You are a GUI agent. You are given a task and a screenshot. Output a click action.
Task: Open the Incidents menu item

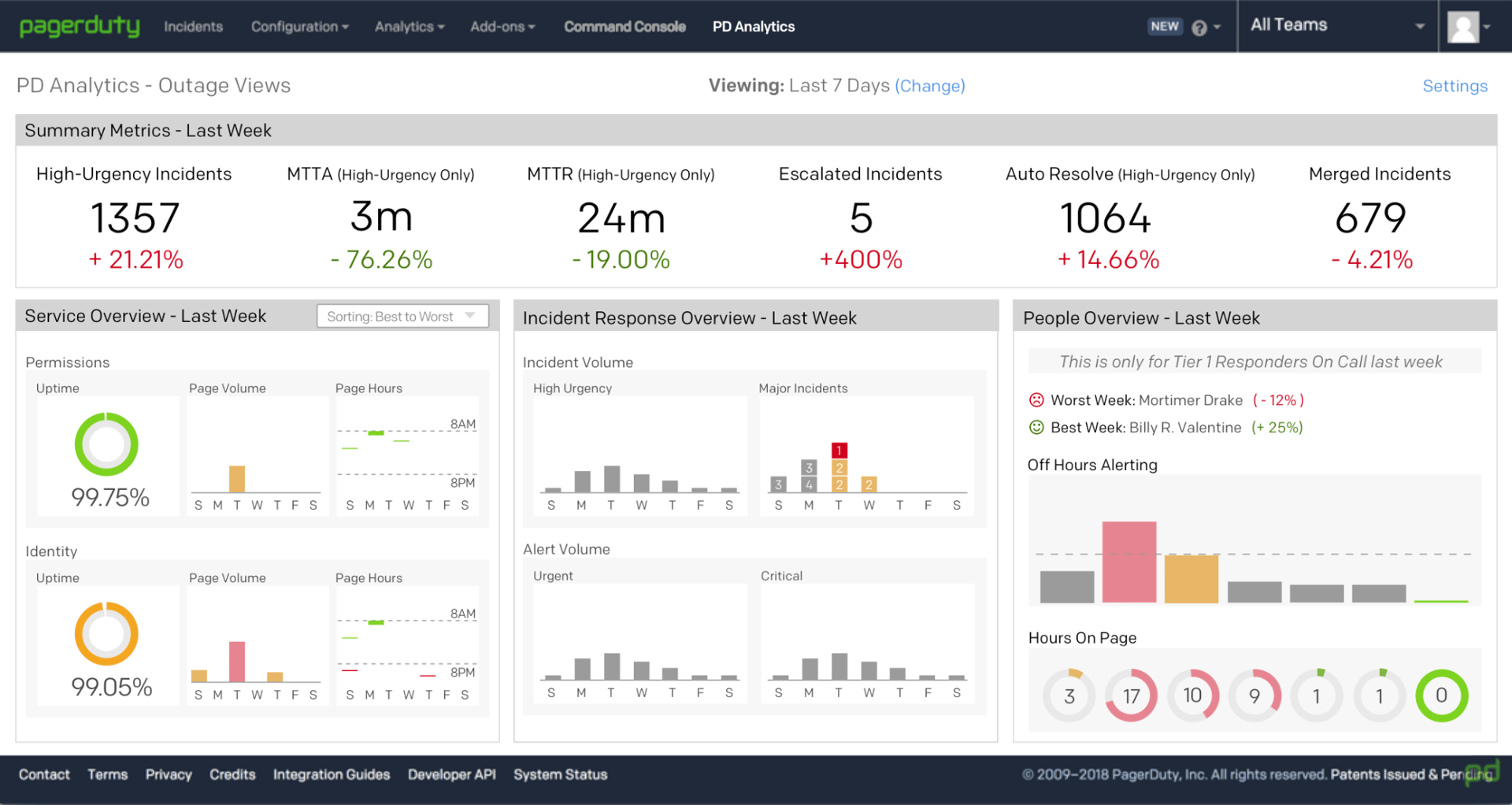193,27
